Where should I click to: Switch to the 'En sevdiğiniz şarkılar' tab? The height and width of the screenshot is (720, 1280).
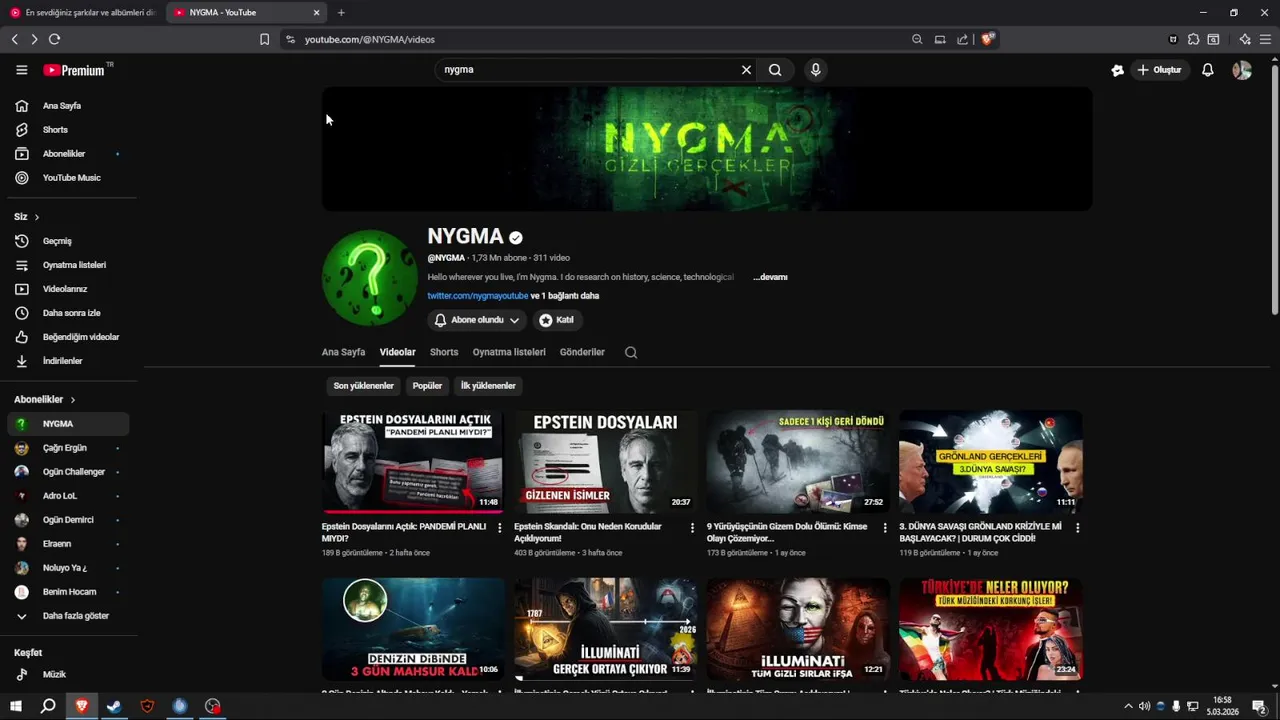click(x=83, y=13)
